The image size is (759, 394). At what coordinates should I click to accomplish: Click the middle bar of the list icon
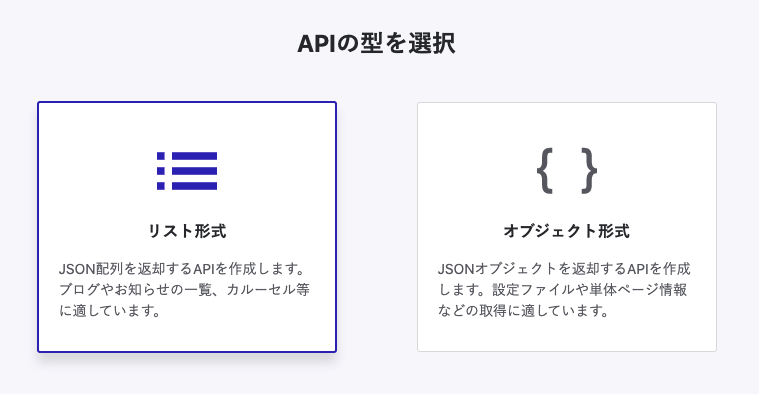click(195, 171)
